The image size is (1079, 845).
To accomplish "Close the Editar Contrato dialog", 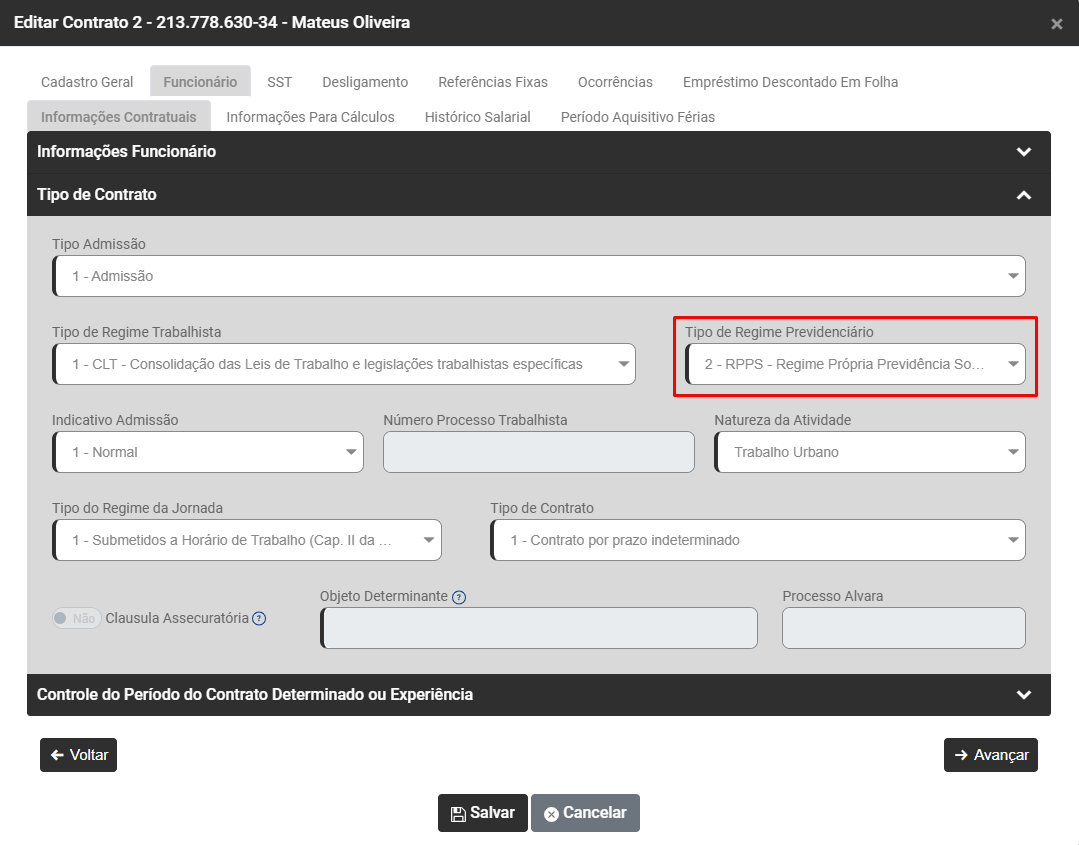I will click(1056, 24).
